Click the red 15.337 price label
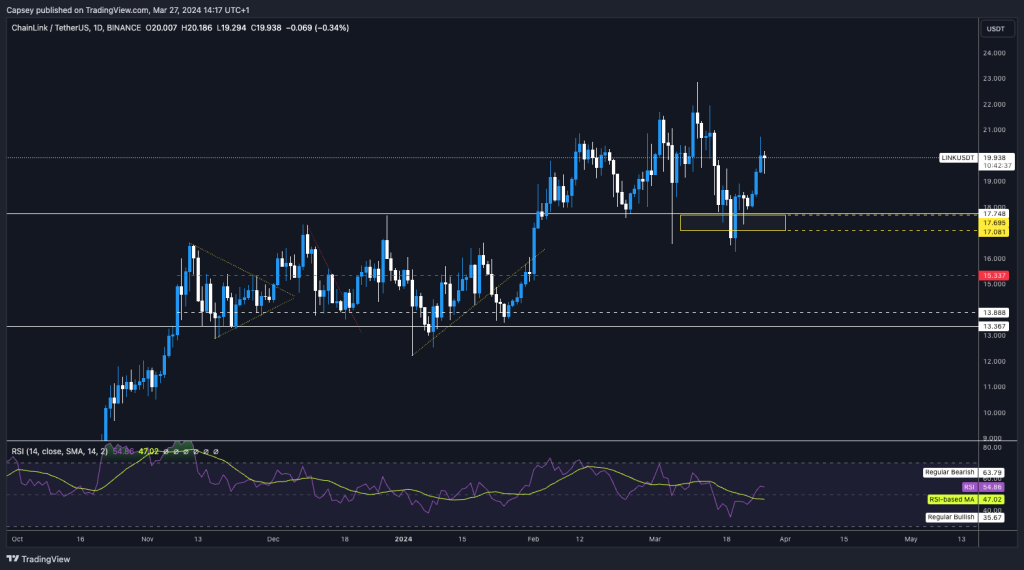This screenshot has width=1024, height=570. (995, 275)
